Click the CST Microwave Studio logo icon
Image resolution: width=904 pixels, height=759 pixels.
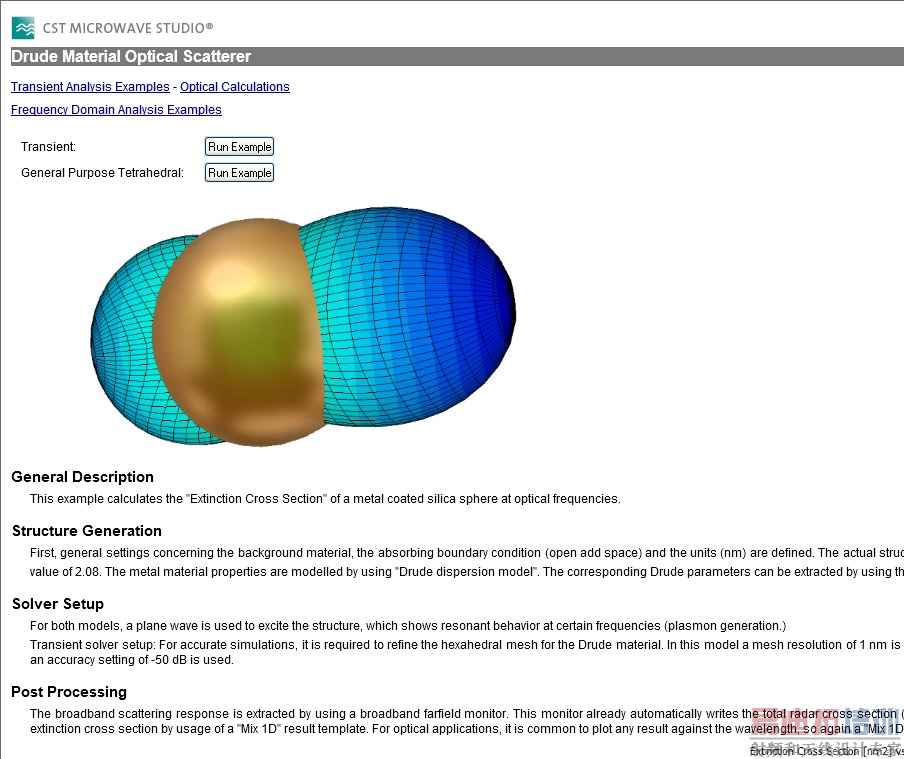(x=23, y=28)
